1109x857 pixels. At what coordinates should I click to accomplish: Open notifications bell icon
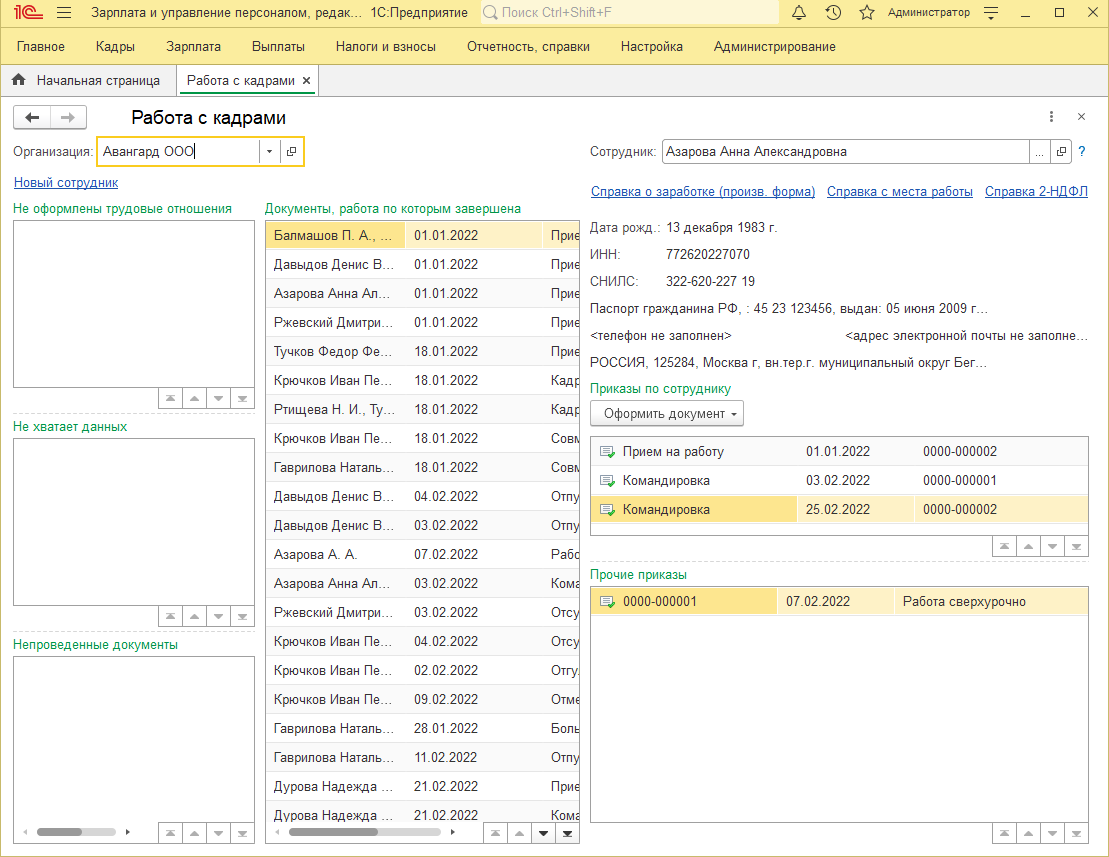pyautogui.click(x=799, y=13)
